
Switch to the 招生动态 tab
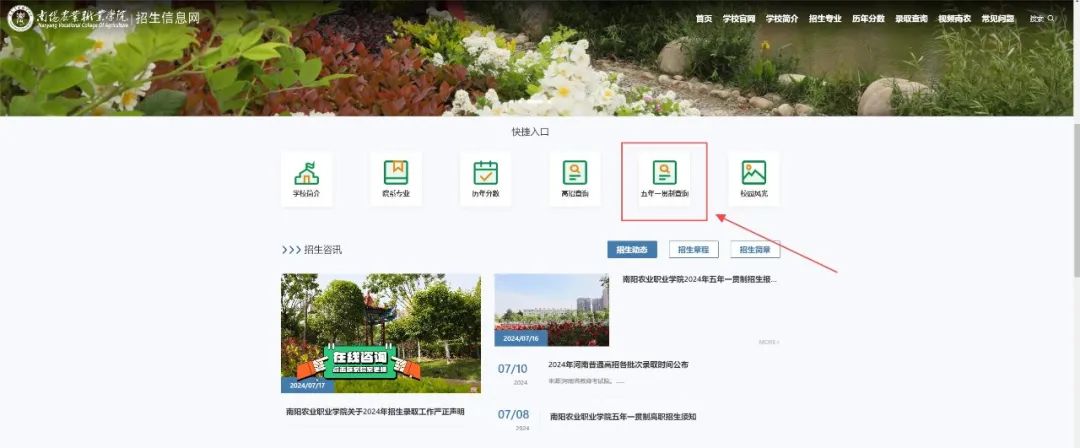click(x=632, y=250)
